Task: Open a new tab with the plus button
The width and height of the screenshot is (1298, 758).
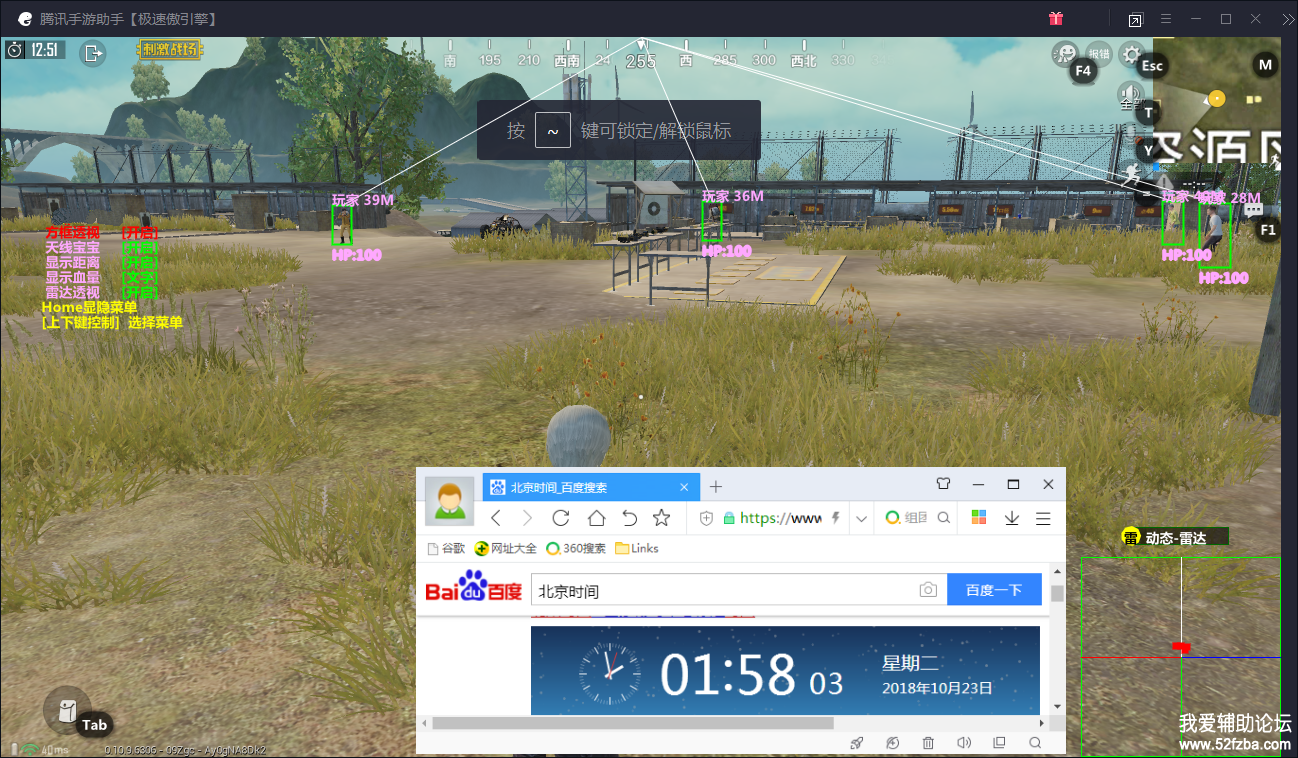Action: tap(716, 487)
